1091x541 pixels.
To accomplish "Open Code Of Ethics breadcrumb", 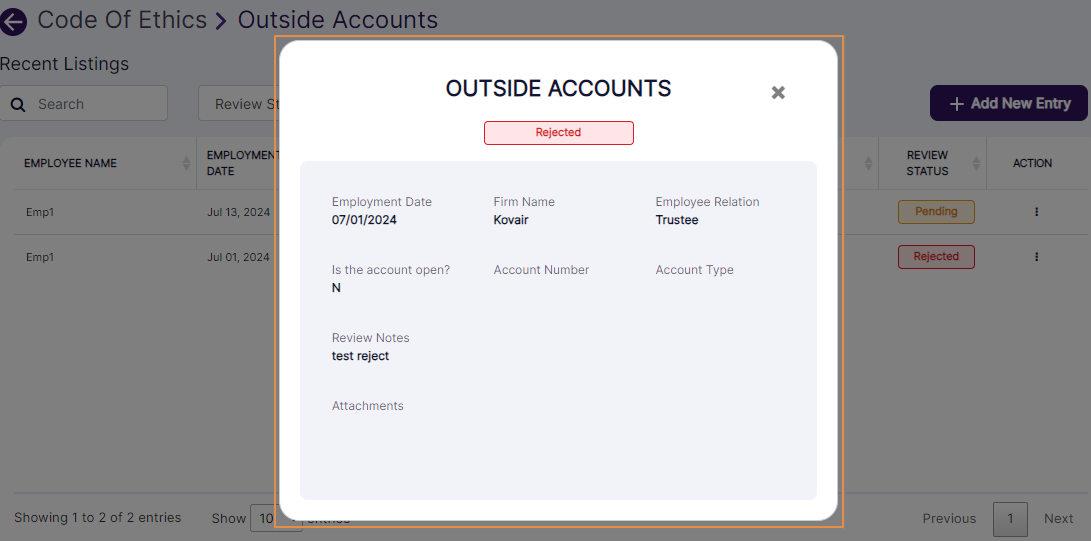I will click(x=122, y=20).
